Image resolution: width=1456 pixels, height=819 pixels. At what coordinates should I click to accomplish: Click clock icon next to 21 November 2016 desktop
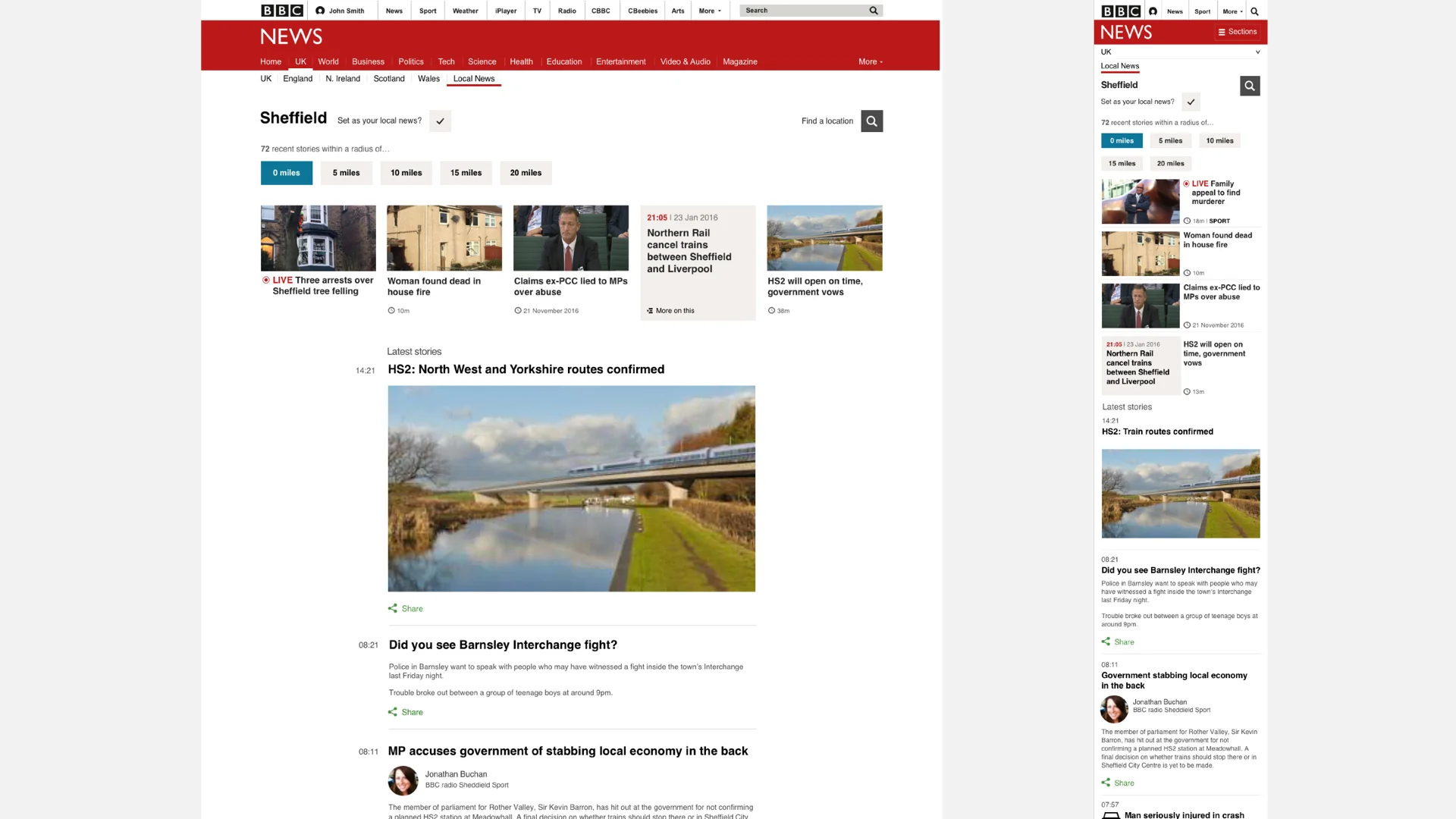coord(518,310)
